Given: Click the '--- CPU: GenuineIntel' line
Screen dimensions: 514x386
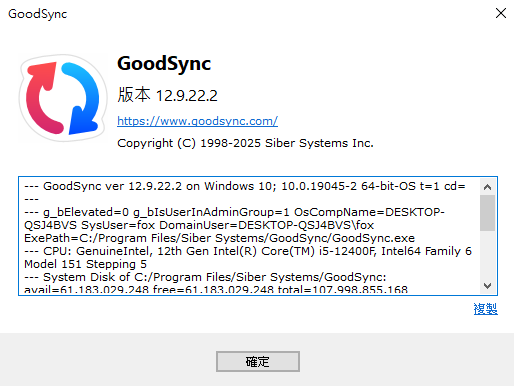Looking at the screenshot, I should [x=248, y=251].
